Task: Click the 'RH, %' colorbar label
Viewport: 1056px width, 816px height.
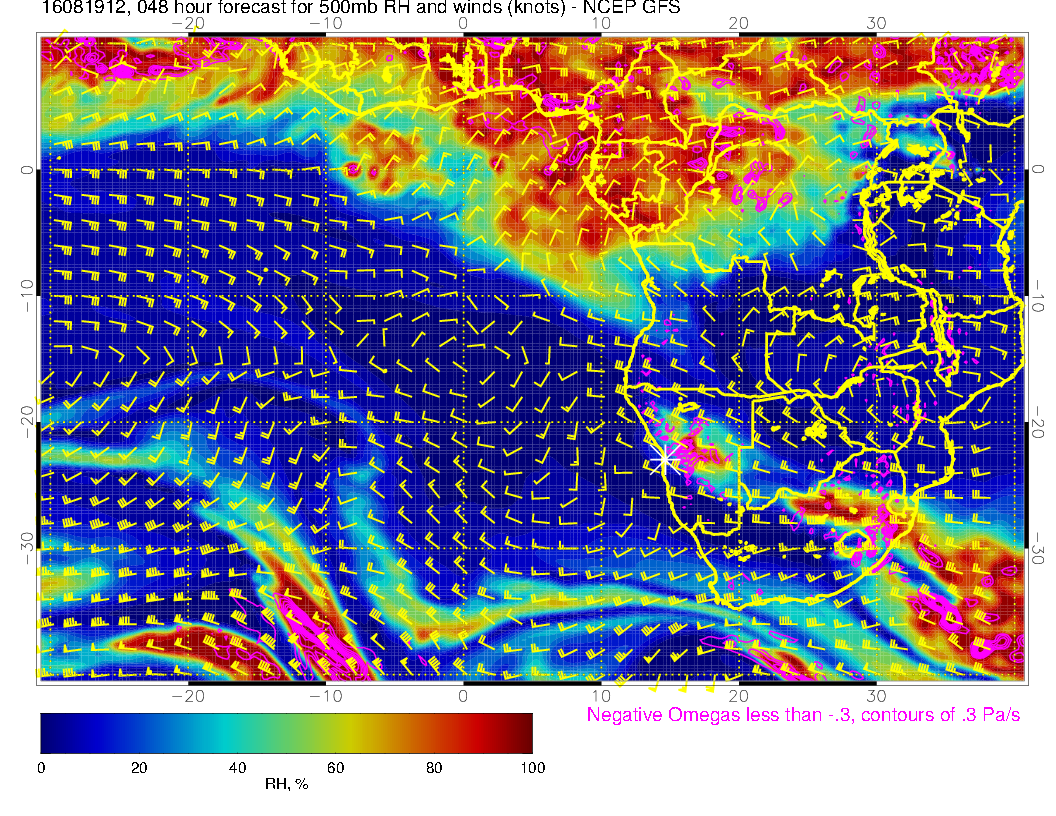Action: pos(286,785)
